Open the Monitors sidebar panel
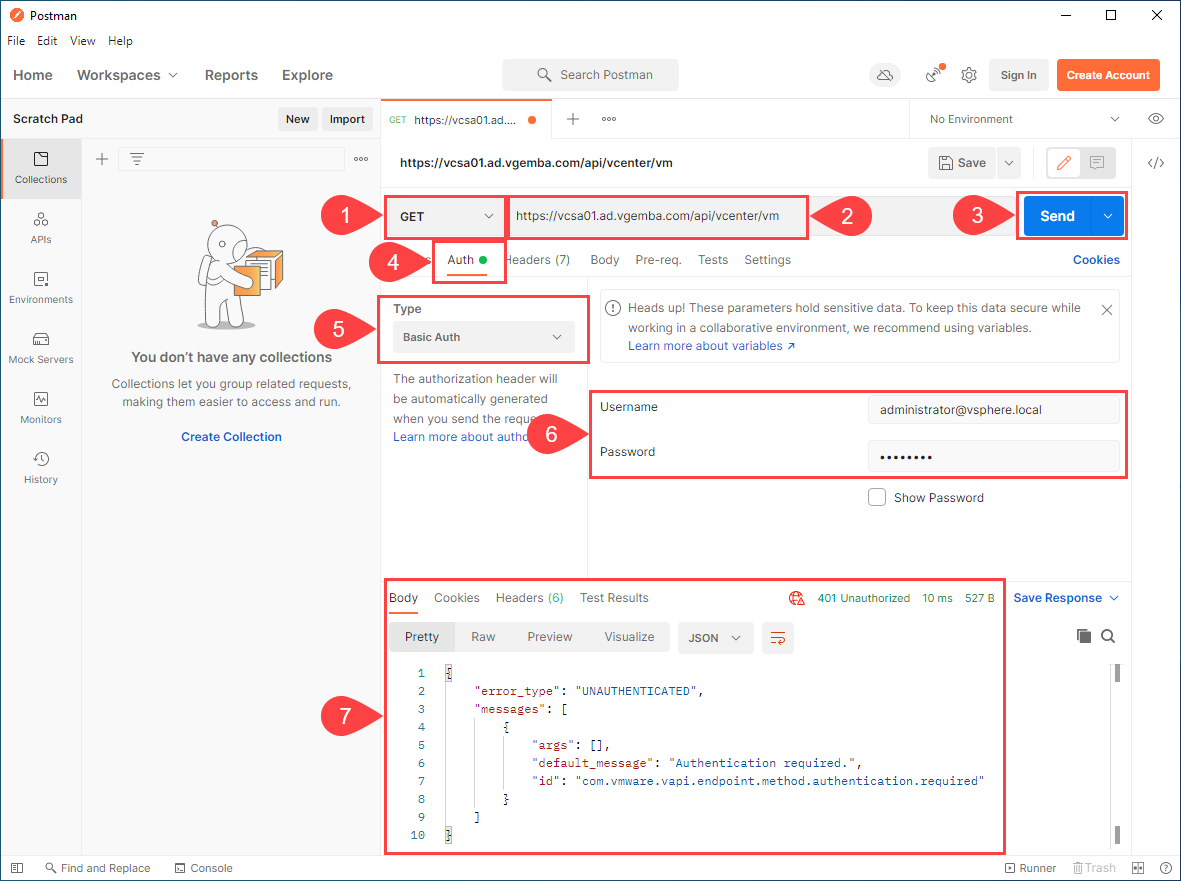1181x881 pixels. pos(41,407)
